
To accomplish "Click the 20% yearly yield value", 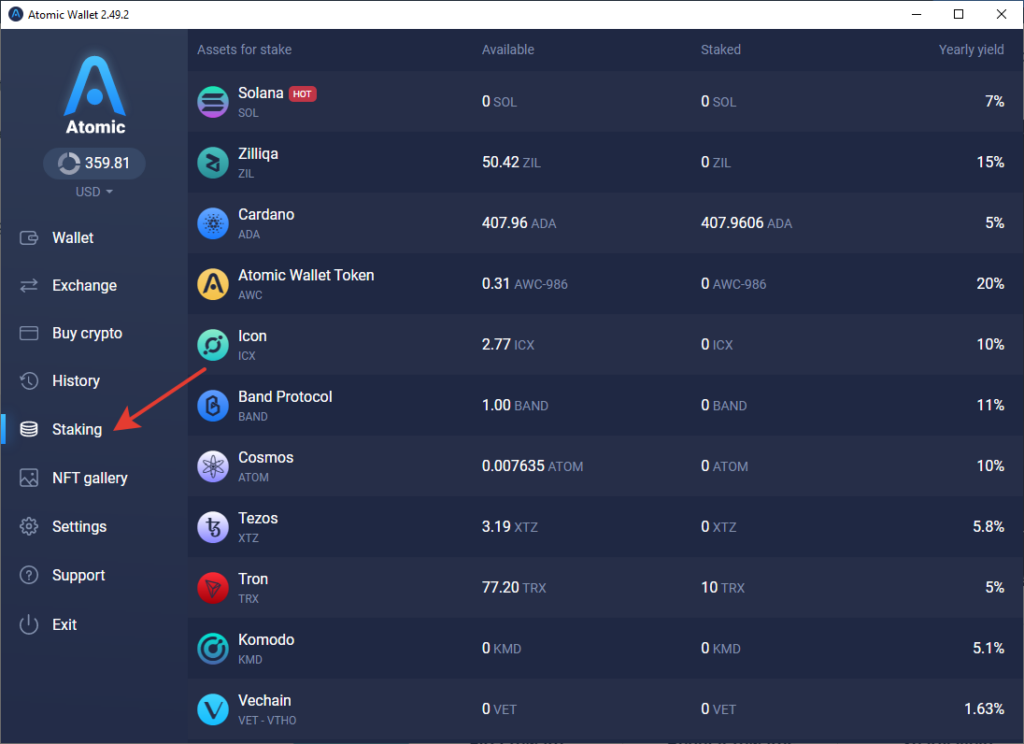I will tap(990, 284).
